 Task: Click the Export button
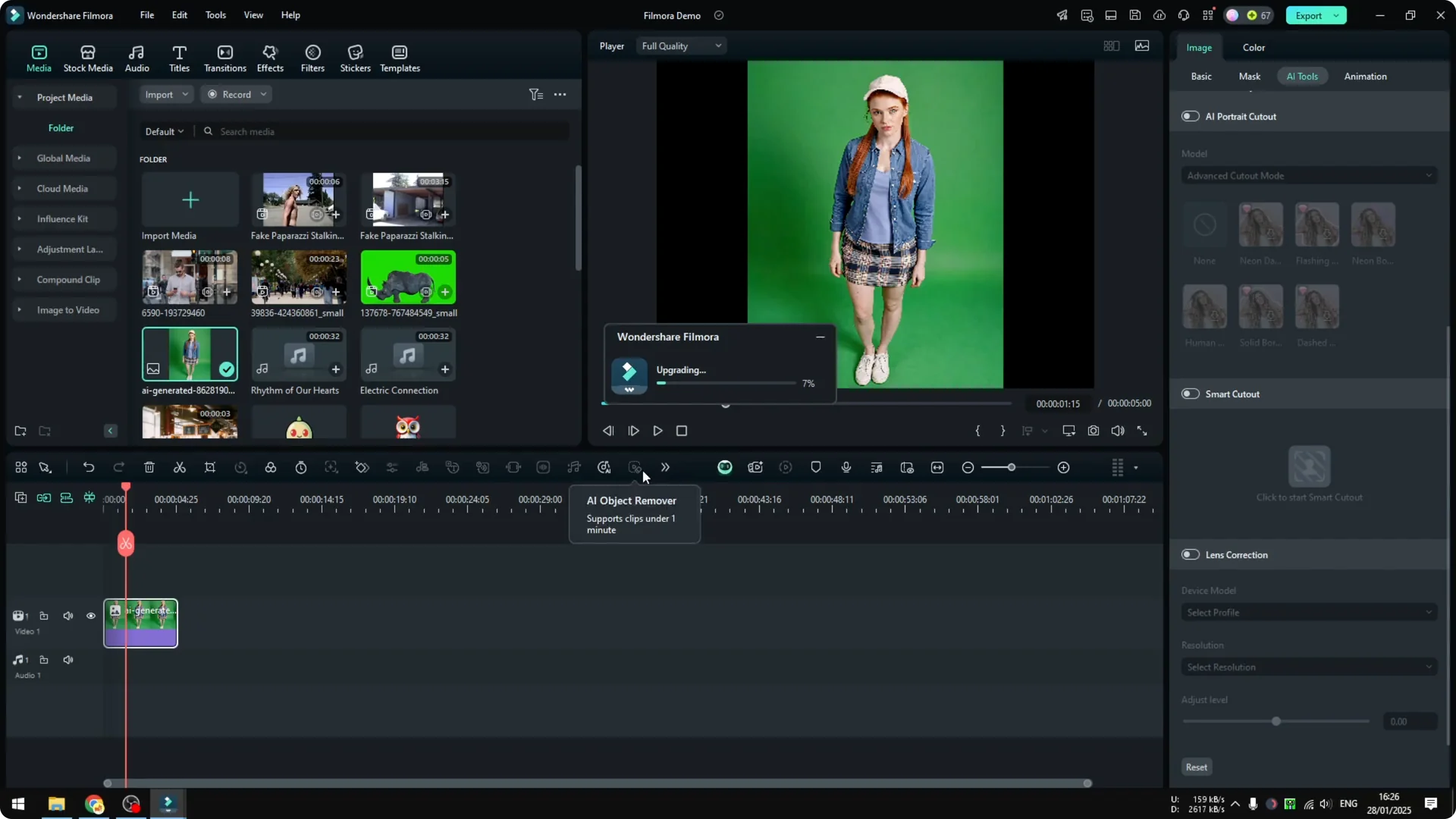[x=1310, y=15]
